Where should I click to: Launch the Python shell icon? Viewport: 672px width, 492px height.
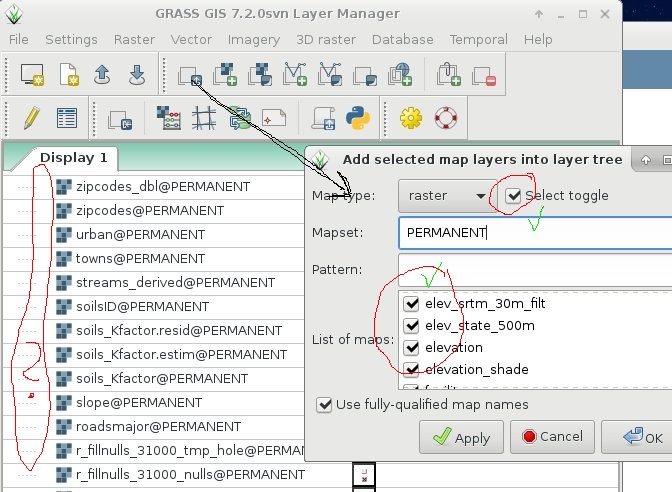358,118
